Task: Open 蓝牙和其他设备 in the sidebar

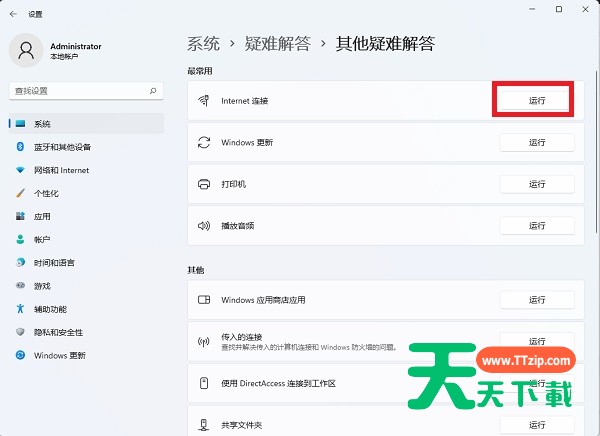Action: [61, 147]
